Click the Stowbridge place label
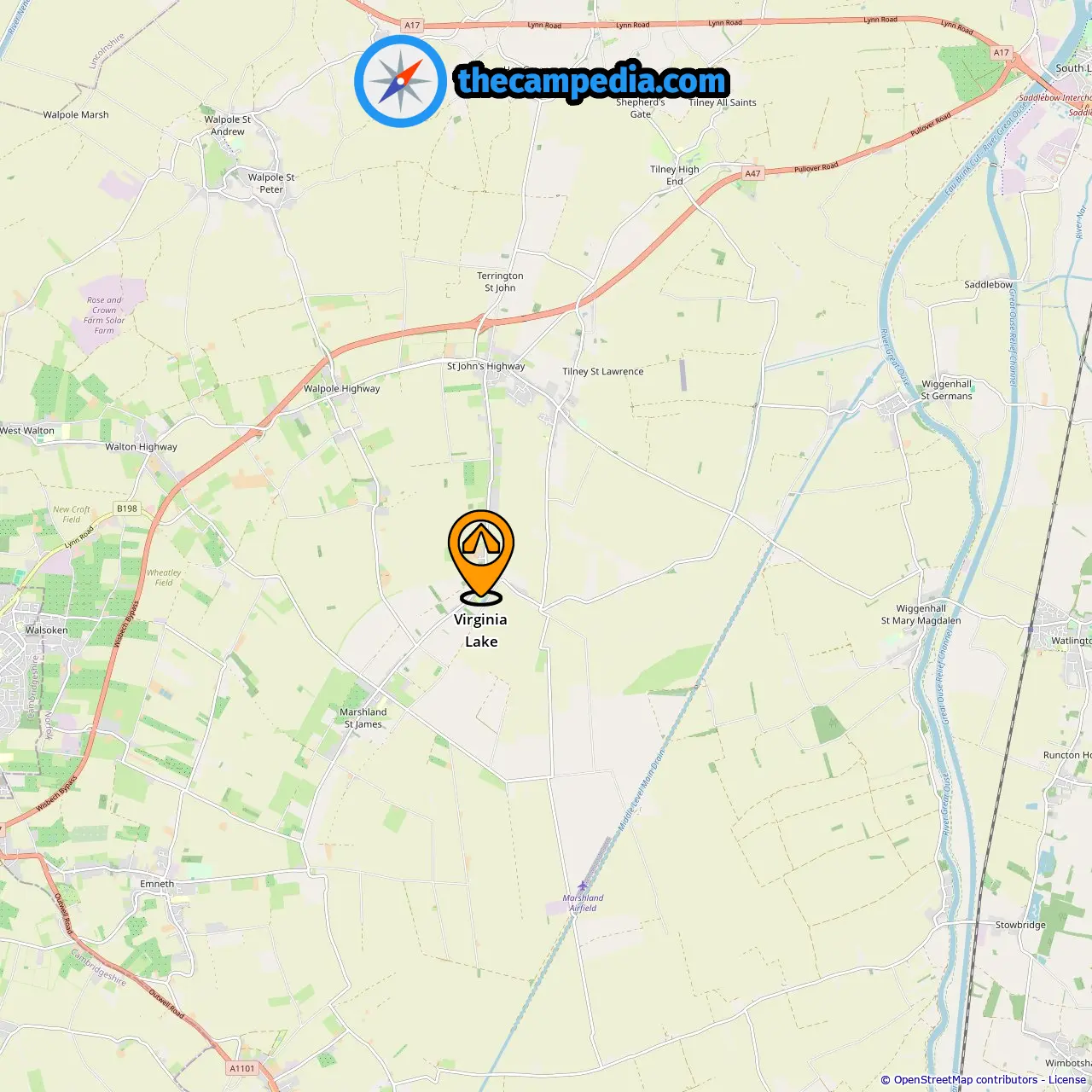The width and height of the screenshot is (1092, 1092). (1020, 925)
